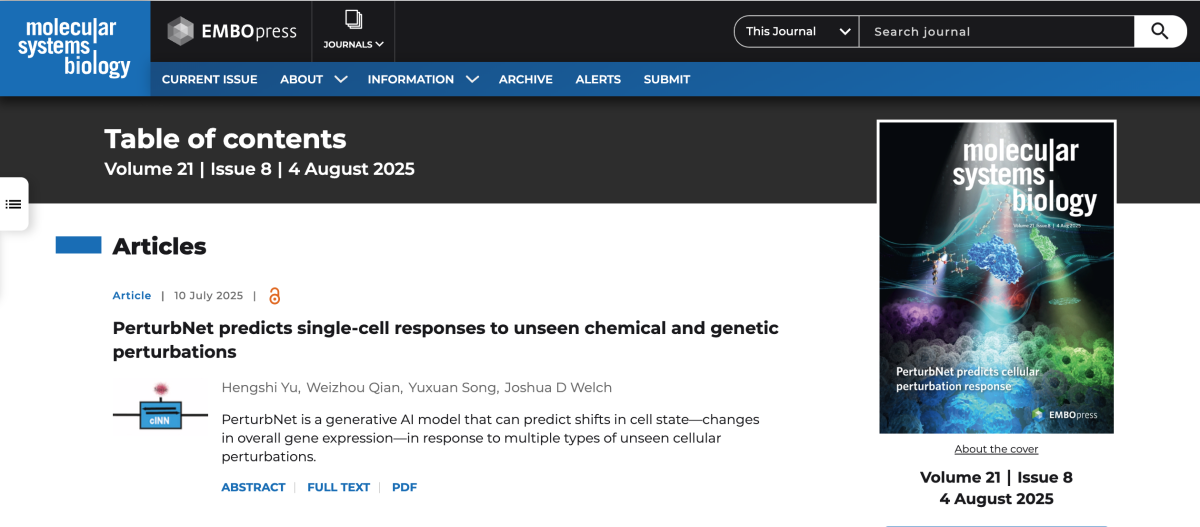Open the About the cover link
Screen dimensions: 1200x527
click(x=996, y=449)
